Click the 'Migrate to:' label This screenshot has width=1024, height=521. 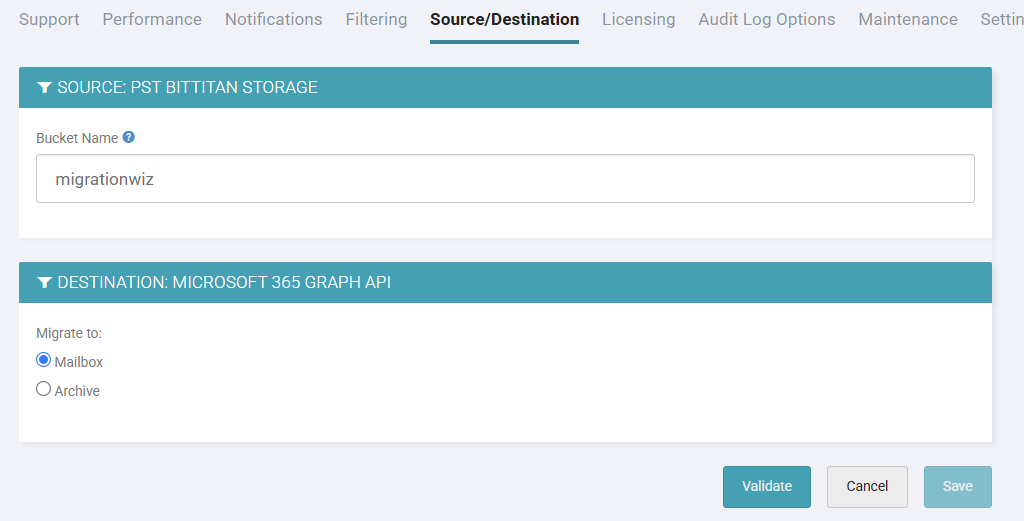click(x=69, y=334)
